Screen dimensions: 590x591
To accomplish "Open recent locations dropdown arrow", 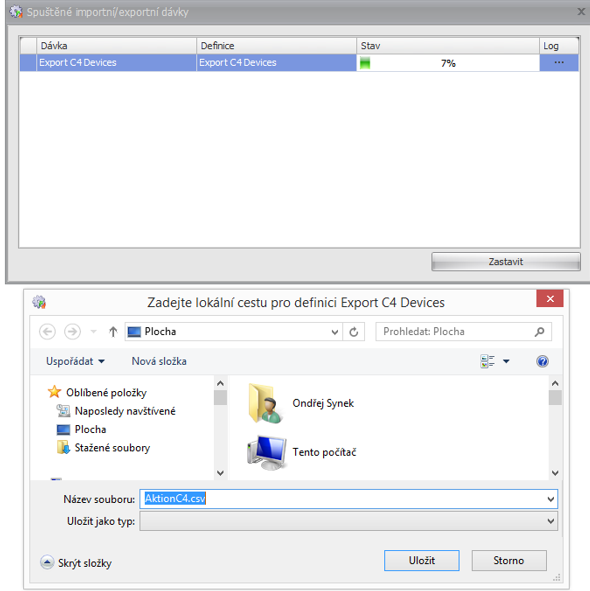I will (93, 332).
